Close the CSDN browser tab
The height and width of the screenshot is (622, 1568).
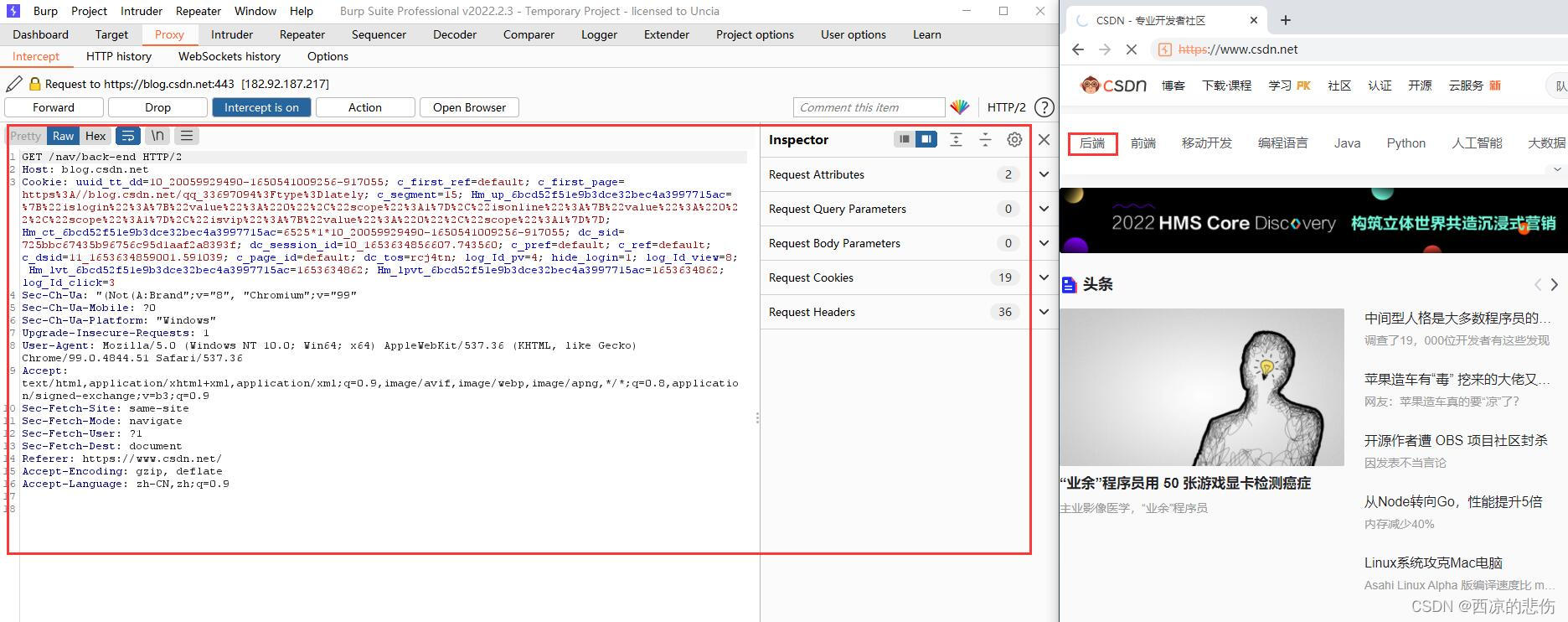point(1254,20)
